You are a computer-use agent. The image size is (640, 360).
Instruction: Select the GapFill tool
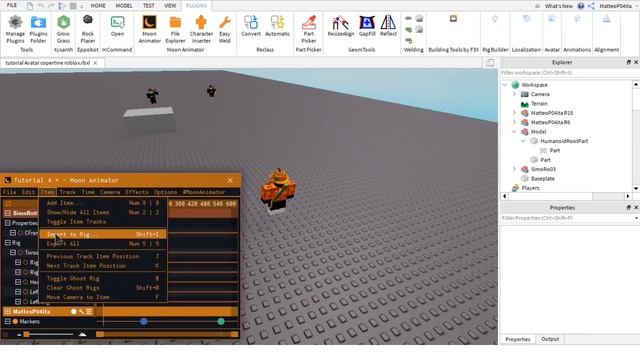pos(367,26)
